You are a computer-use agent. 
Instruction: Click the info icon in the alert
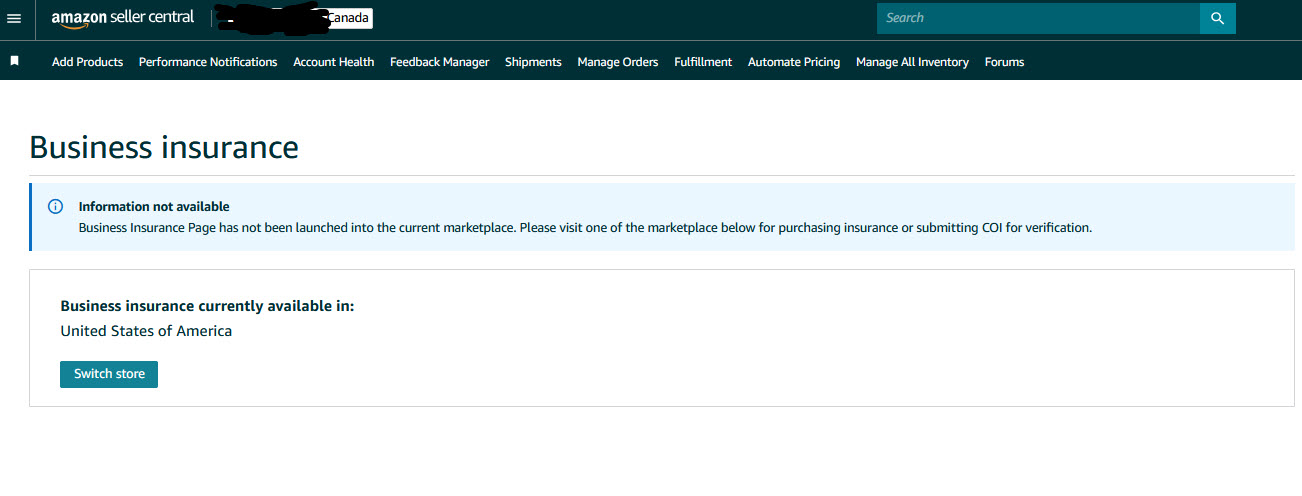pyautogui.click(x=56, y=207)
